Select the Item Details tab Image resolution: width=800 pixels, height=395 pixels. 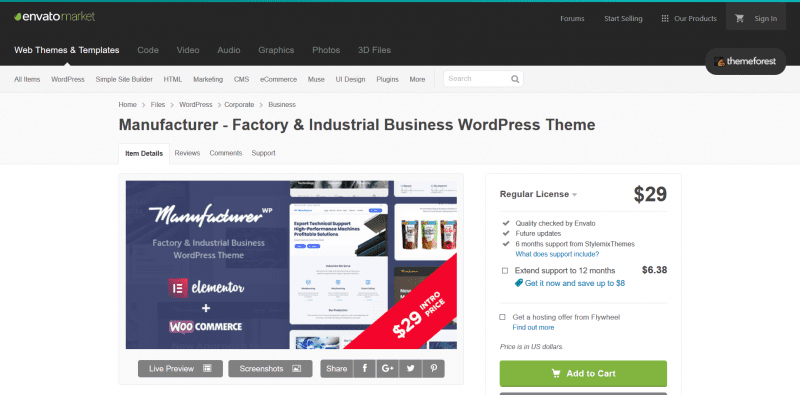[x=144, y=154]
